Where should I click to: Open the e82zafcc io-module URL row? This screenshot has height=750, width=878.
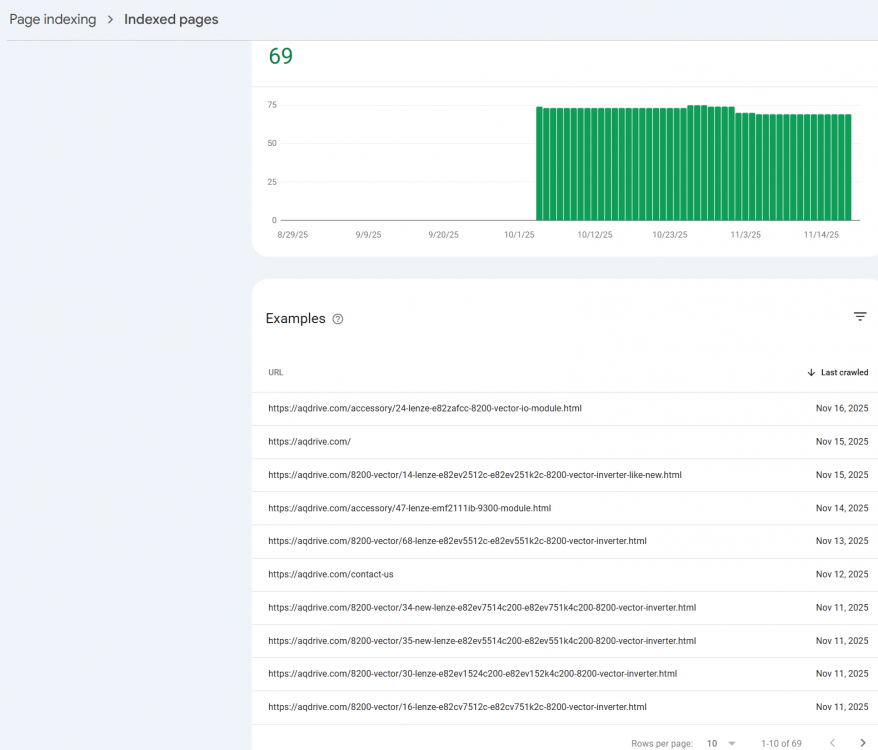pyautogui.click(x=425, y=409)
